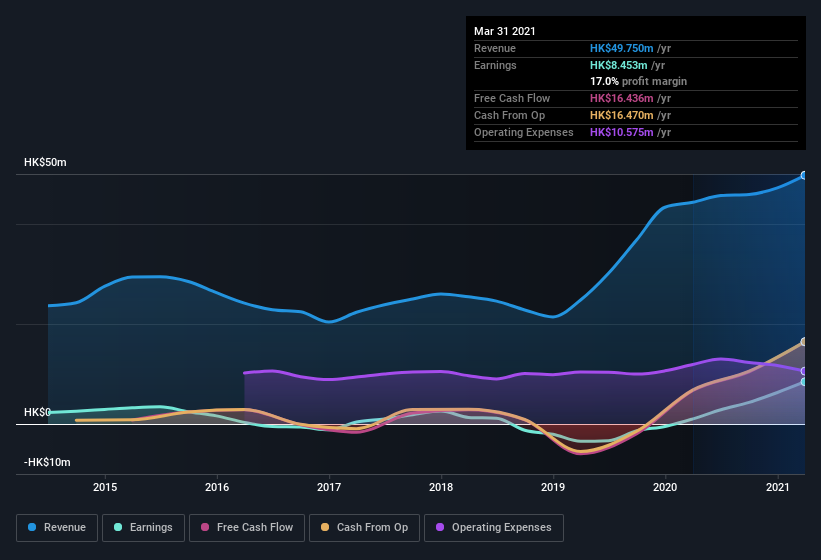The image size is (821, 560).
Task: Select the 2015 x-axis label
Action: click(x=105, y=487)
